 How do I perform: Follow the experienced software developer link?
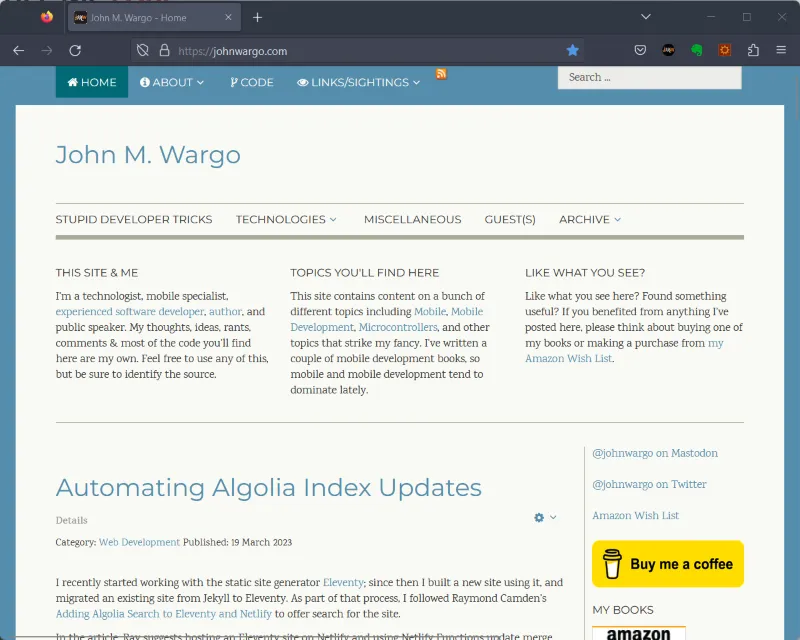click(130, 312)
